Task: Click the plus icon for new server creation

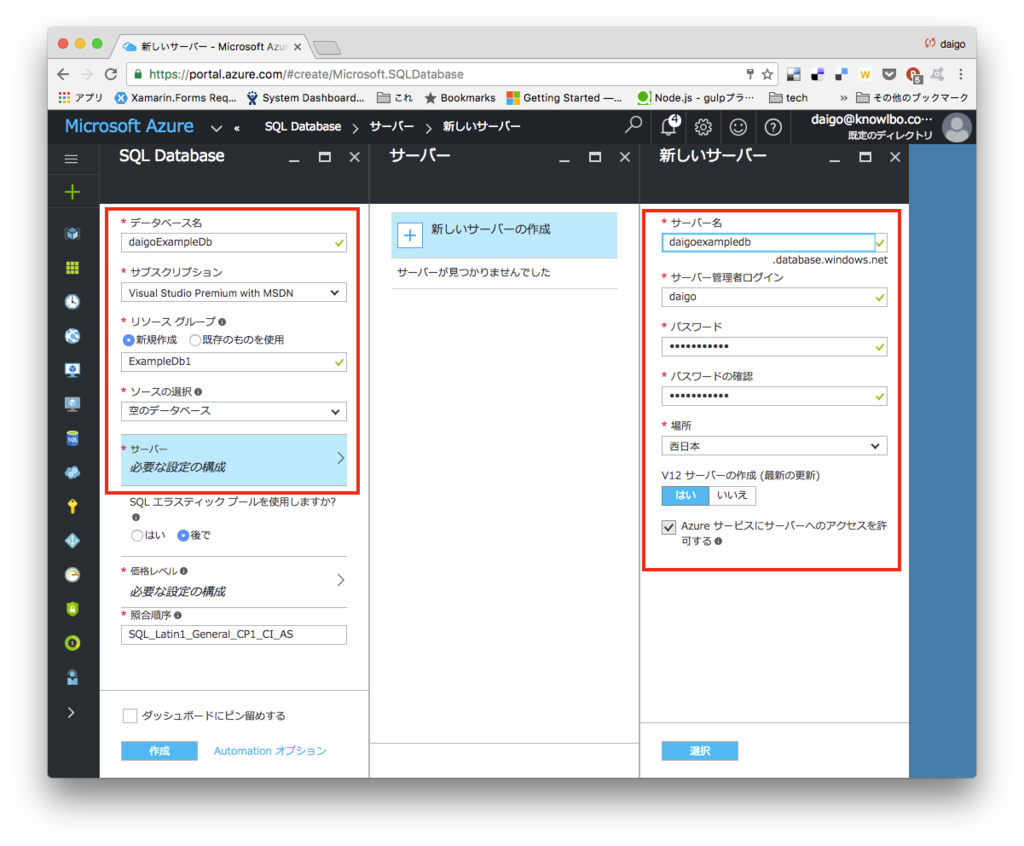Action: pyautogui.click(x=410, y=235)
